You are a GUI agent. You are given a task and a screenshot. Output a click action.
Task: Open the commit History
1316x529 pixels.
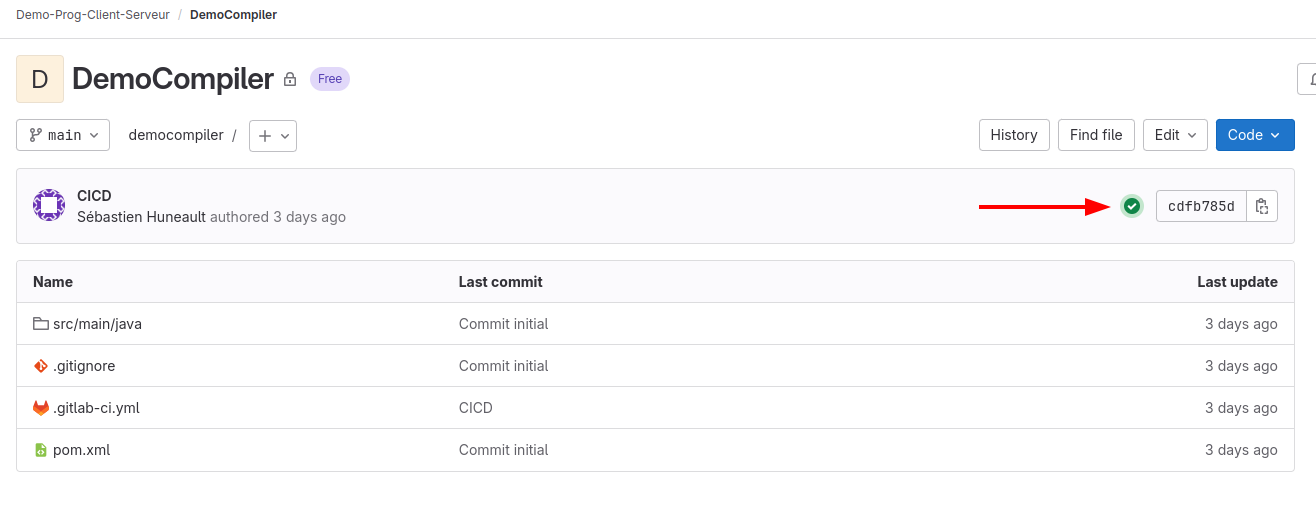pos(1014,135)
